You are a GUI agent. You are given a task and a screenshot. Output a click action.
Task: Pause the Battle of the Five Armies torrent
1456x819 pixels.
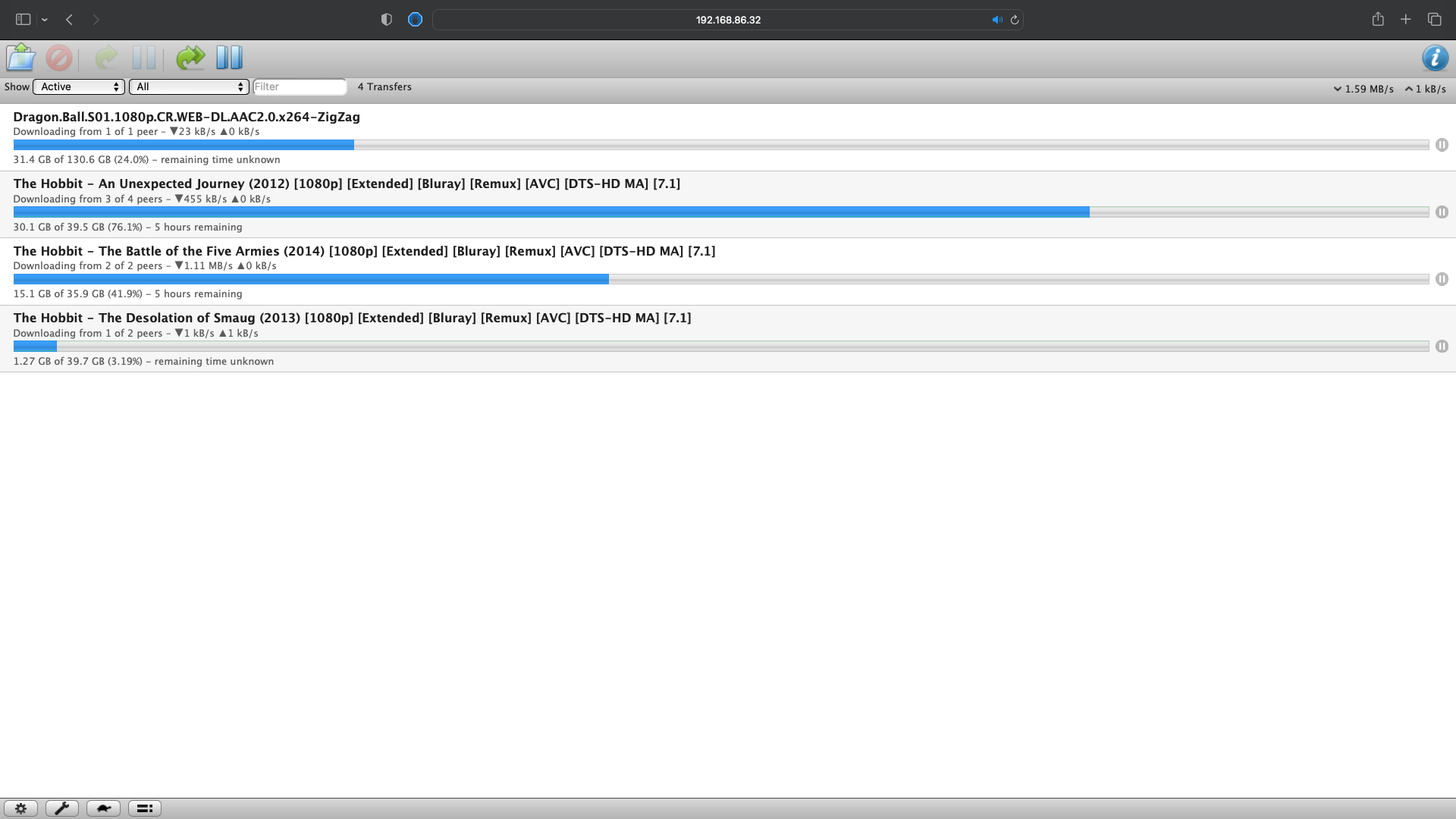(x=1442, y=279)
